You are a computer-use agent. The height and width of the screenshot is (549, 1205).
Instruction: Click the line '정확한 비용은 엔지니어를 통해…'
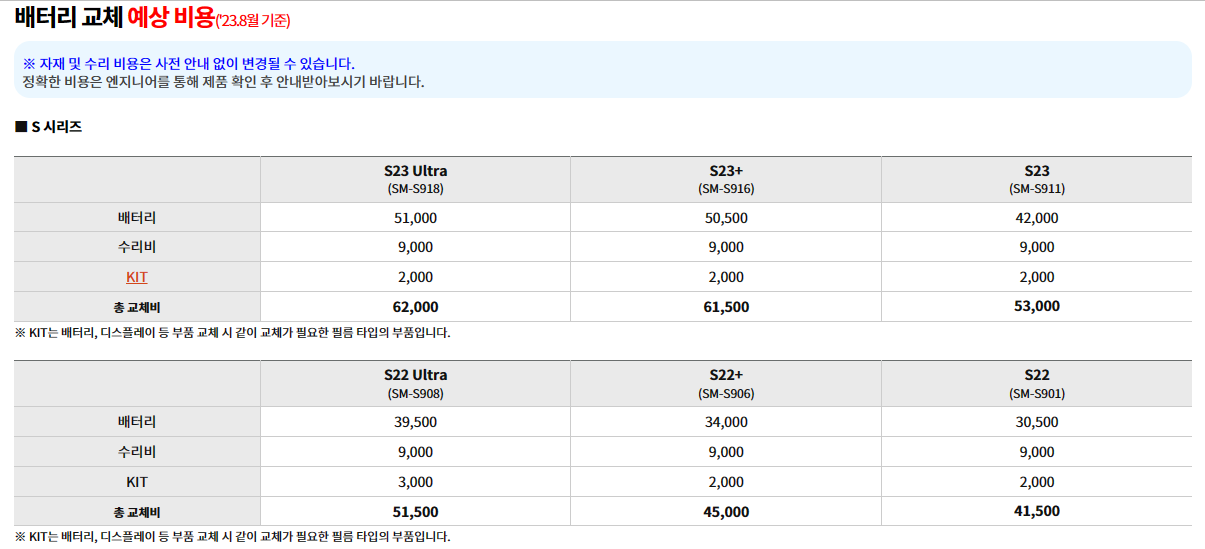[223, 82]
